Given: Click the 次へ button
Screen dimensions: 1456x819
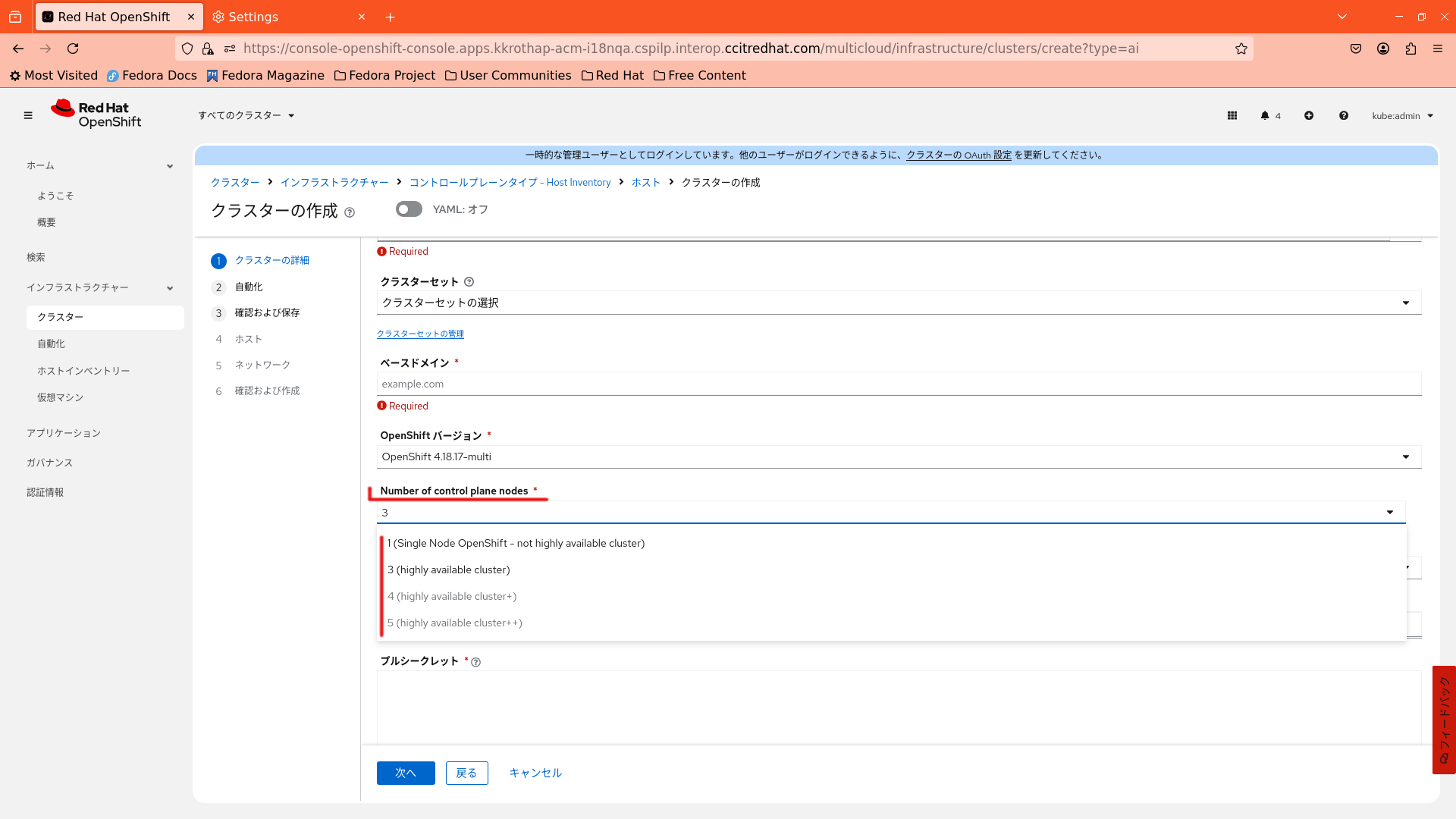Looking at the screenshot, I should click(406, 773).
